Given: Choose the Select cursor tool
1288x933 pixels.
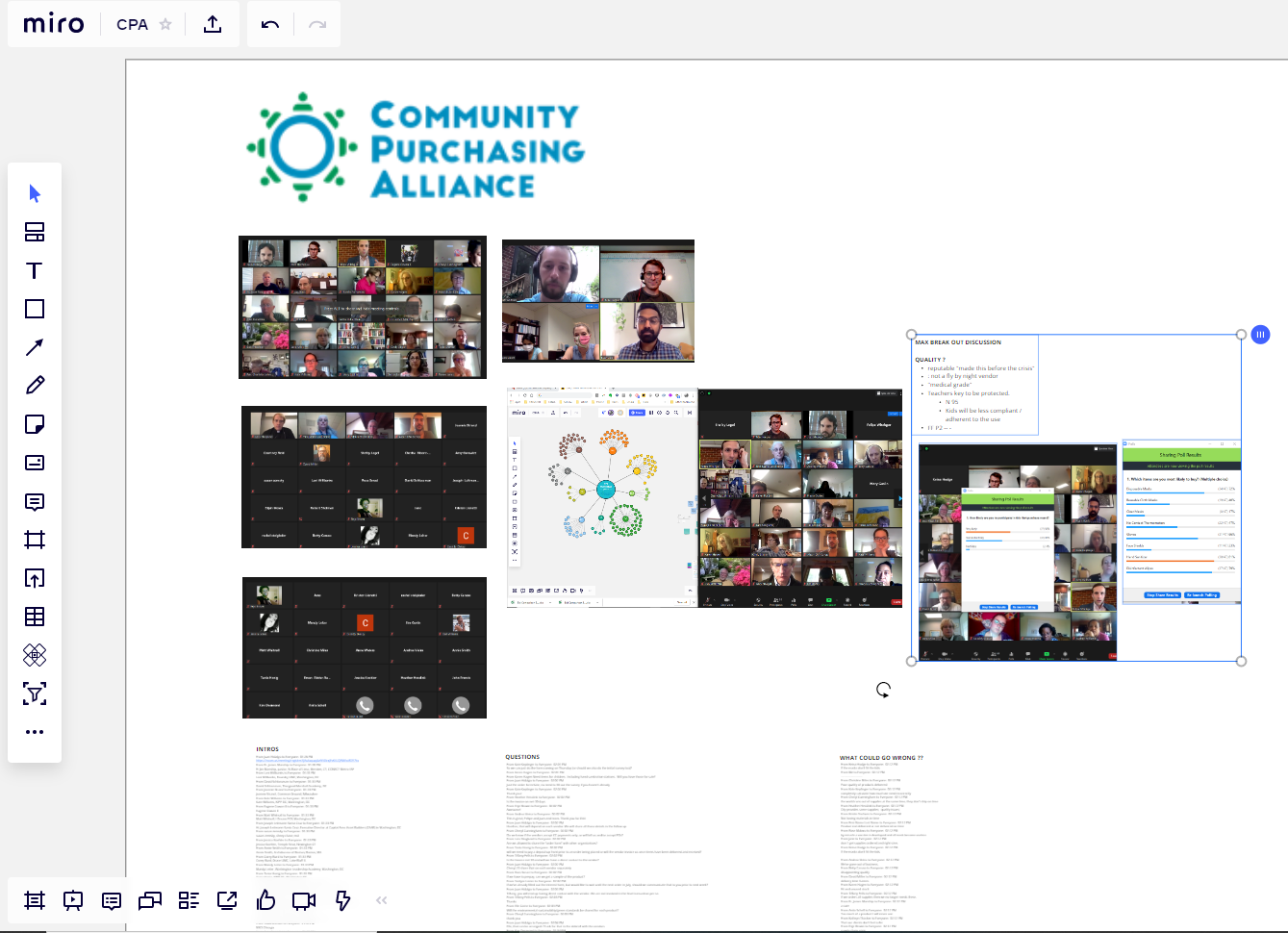Looking at the screenshot, I should [x=35, y=193].
